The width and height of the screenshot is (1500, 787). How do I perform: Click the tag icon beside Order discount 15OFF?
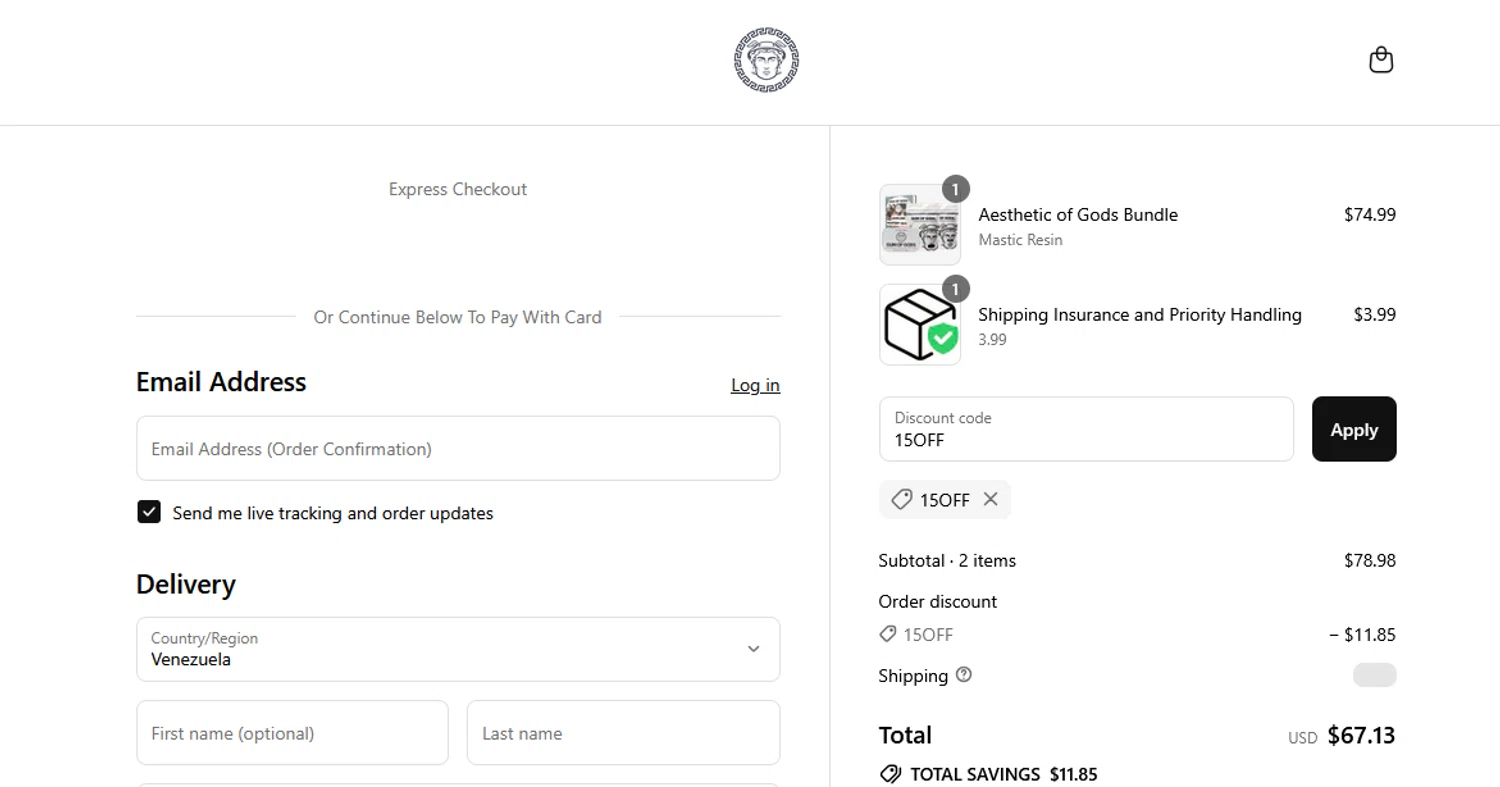point(887,634)
